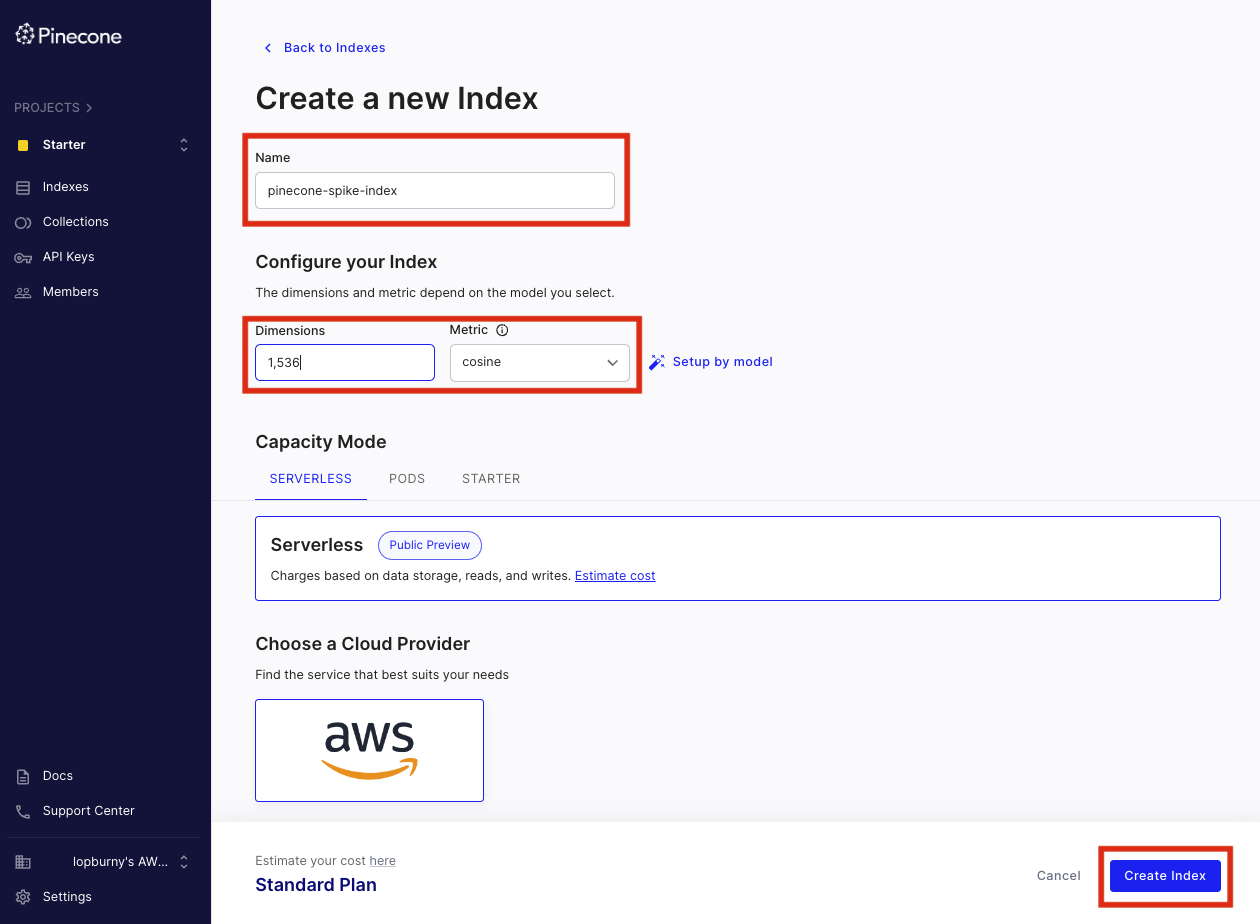Switch to the PODS capacity tab
1260x924 pixels.
pyautogui.click(x=407, y=478)
